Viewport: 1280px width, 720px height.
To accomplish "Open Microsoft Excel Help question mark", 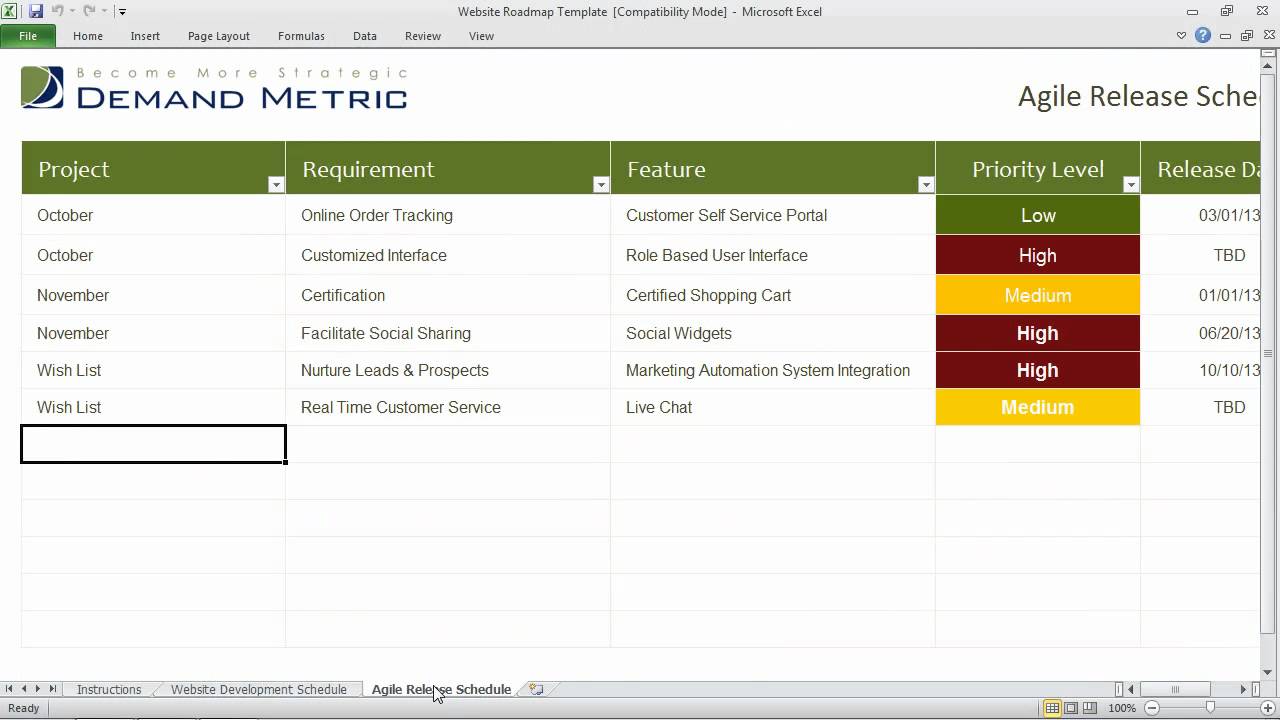I will (1203, 36).
